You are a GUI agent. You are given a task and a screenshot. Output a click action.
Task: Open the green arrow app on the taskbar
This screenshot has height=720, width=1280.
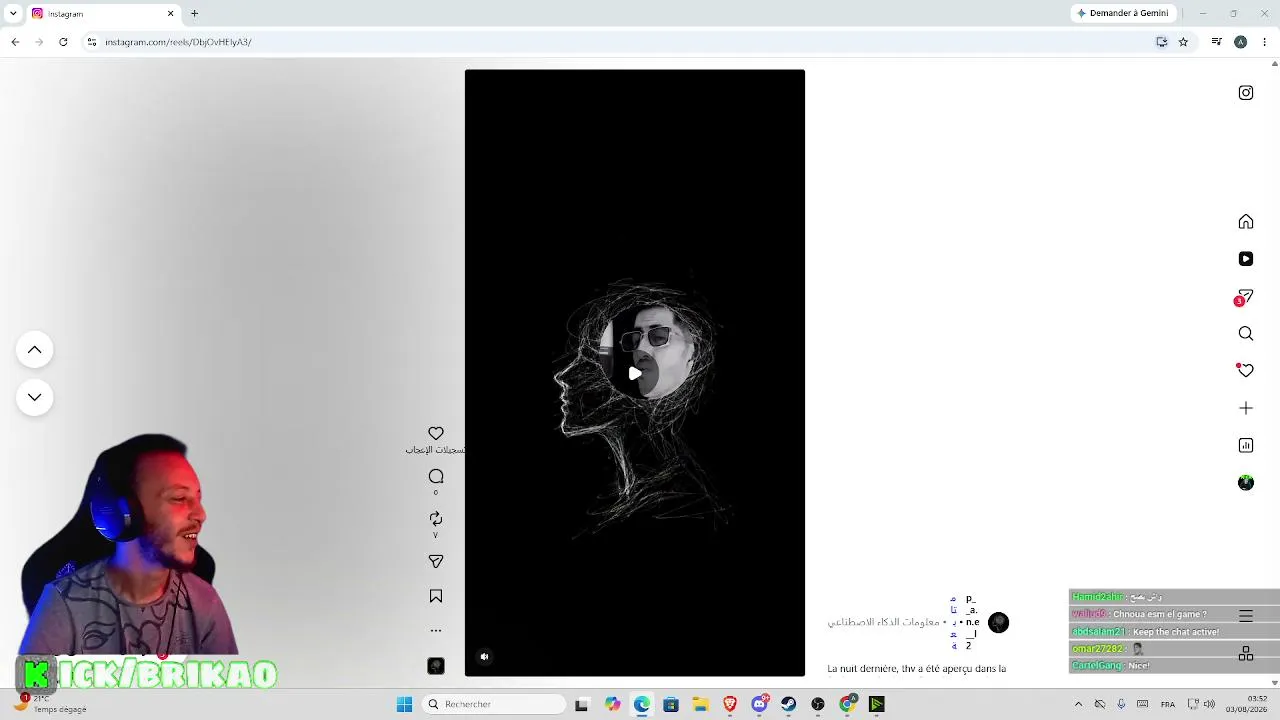(x=877, y=705)
